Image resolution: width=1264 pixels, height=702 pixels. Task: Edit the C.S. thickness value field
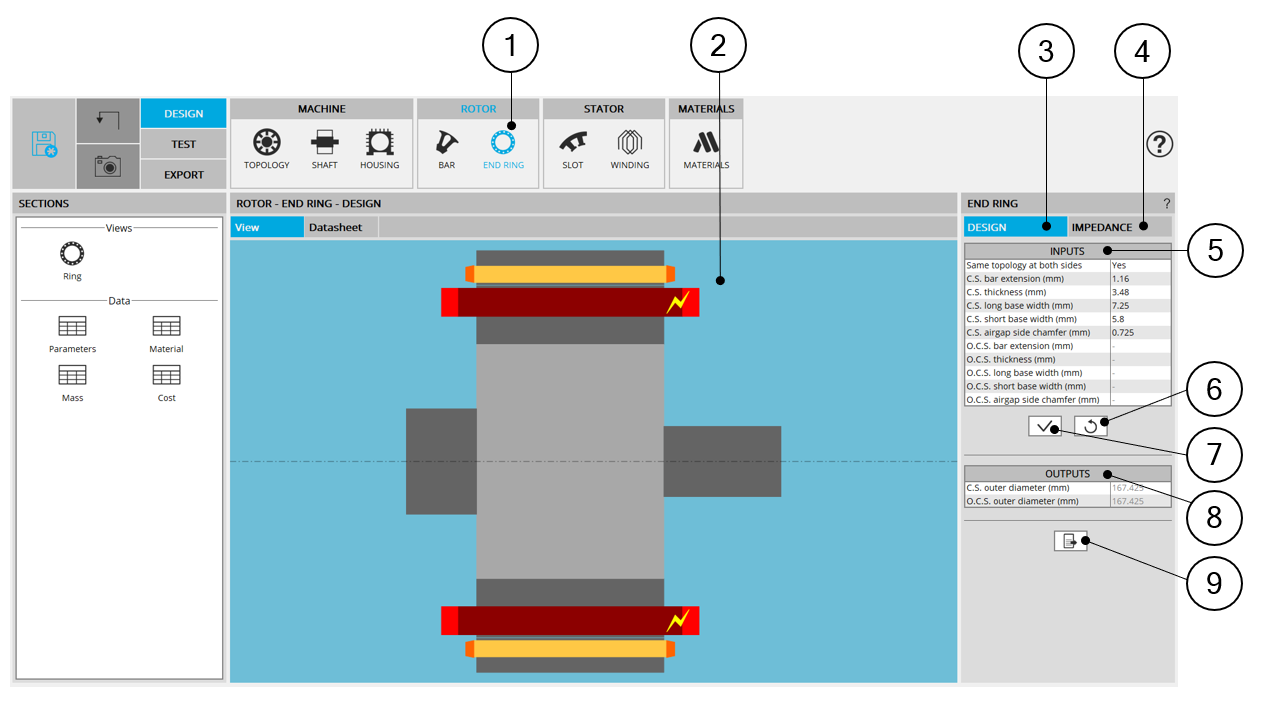1139,292
